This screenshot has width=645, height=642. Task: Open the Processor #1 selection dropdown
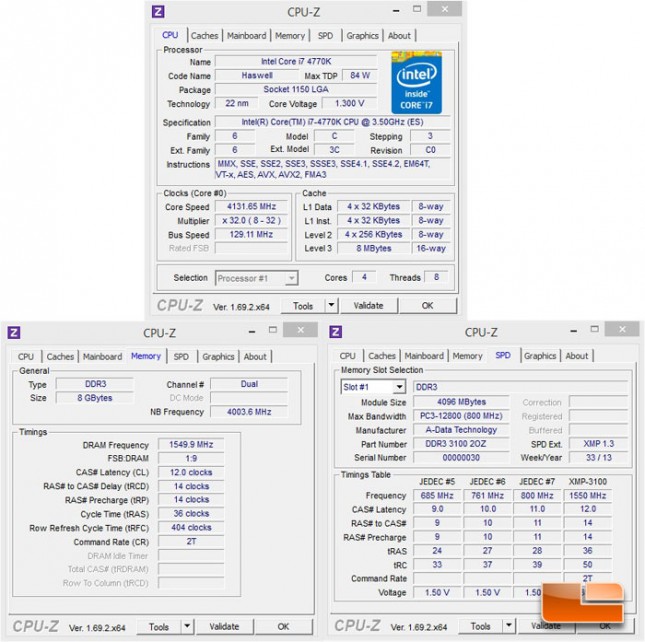click(292, 278)
